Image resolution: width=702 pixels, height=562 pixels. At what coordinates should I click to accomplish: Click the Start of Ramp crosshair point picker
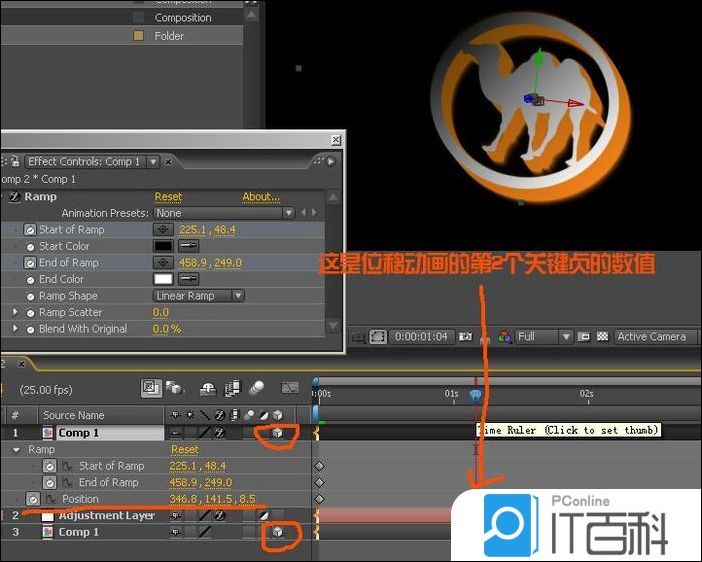click(x=163, y=229)
